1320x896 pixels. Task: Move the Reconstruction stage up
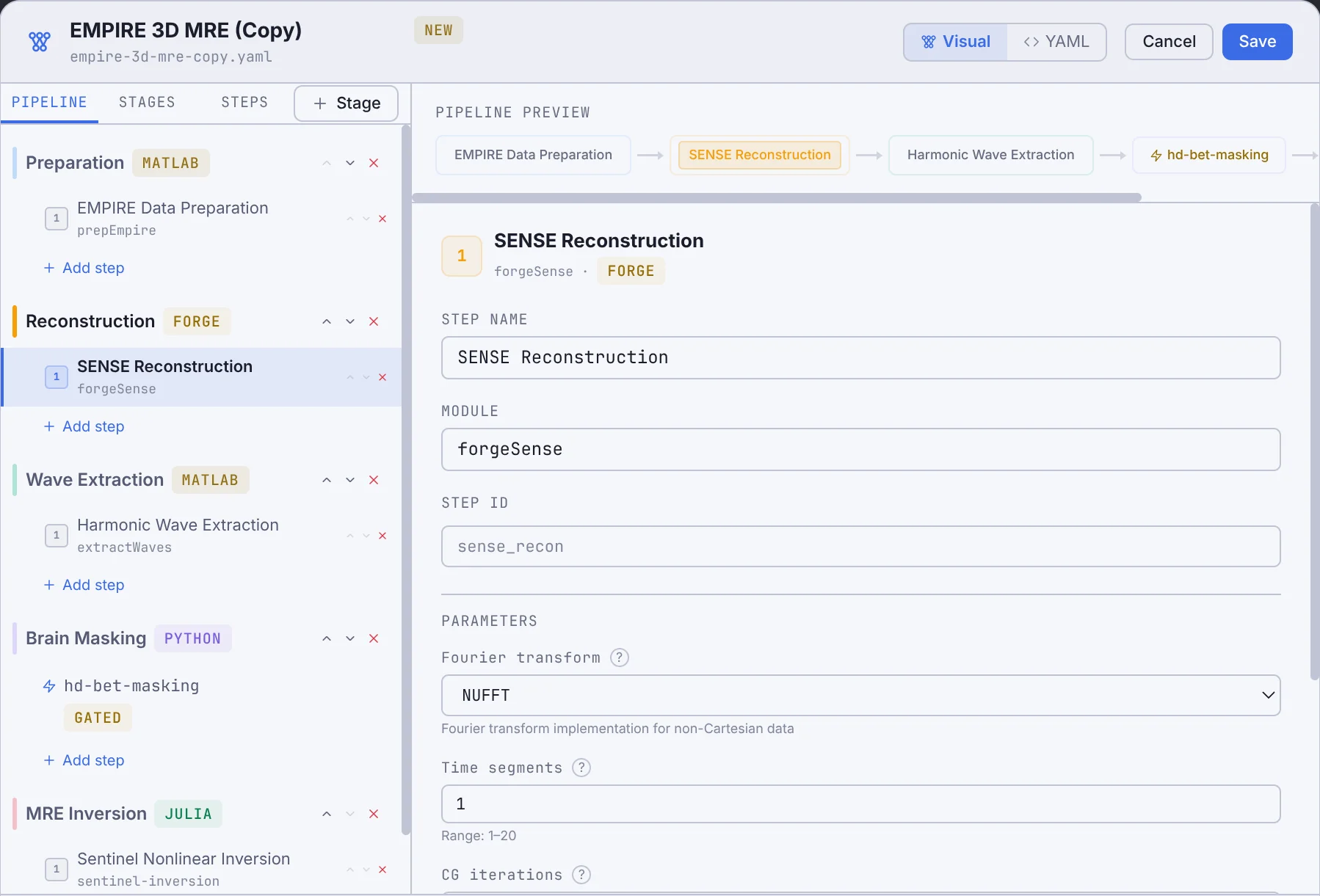point(327,321)
